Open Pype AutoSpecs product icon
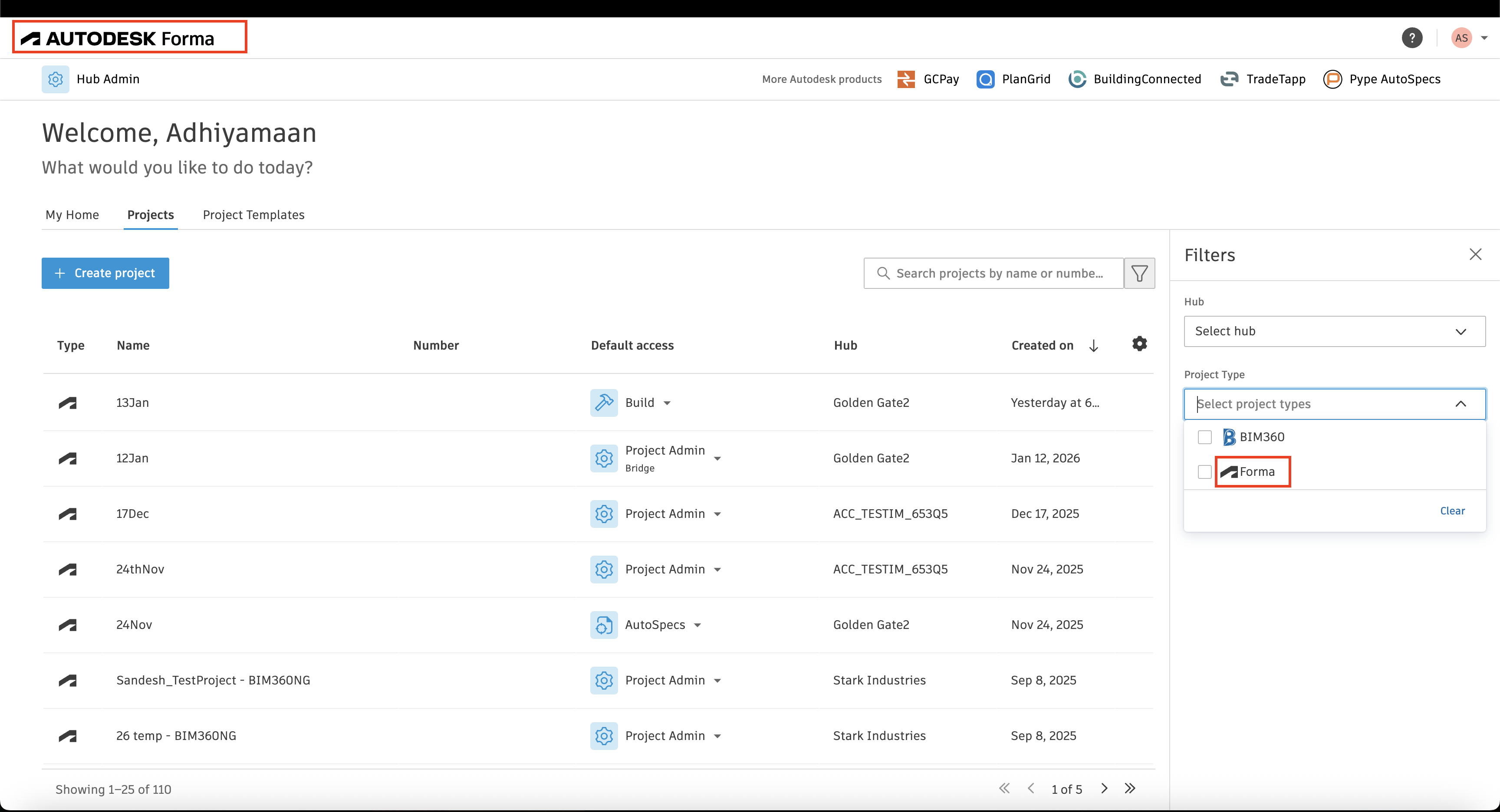The width and height of the screenshot is (1500, 812). coord(1332,79)
